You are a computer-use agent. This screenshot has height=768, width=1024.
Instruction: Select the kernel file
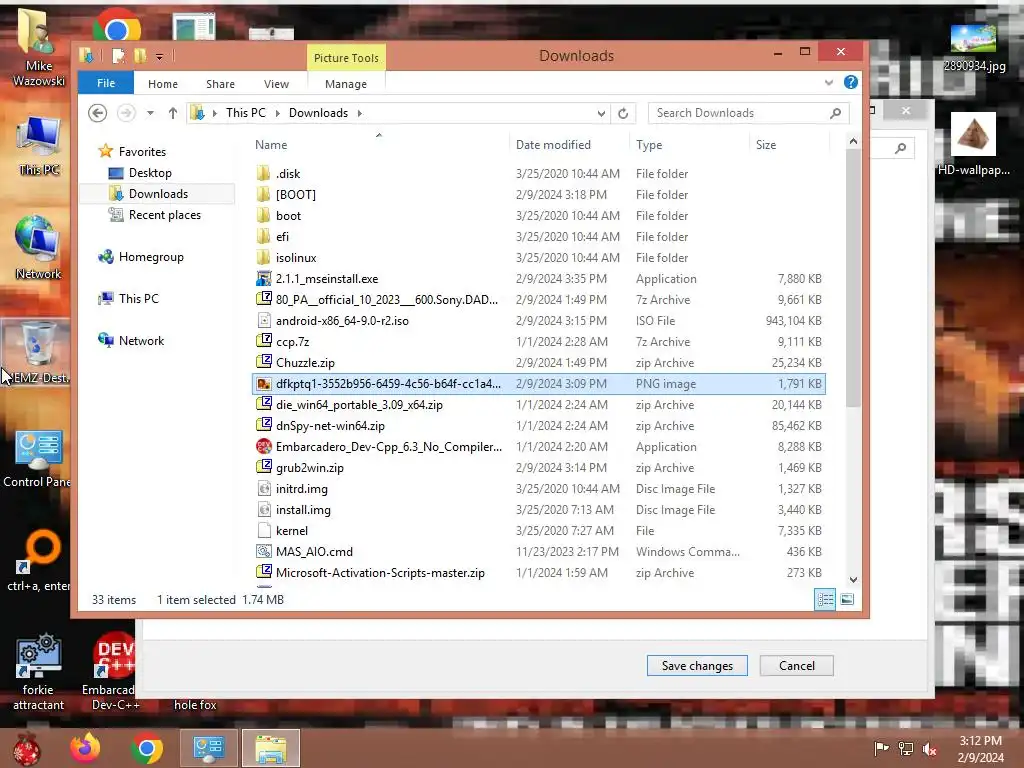click(x=539, y=531)
